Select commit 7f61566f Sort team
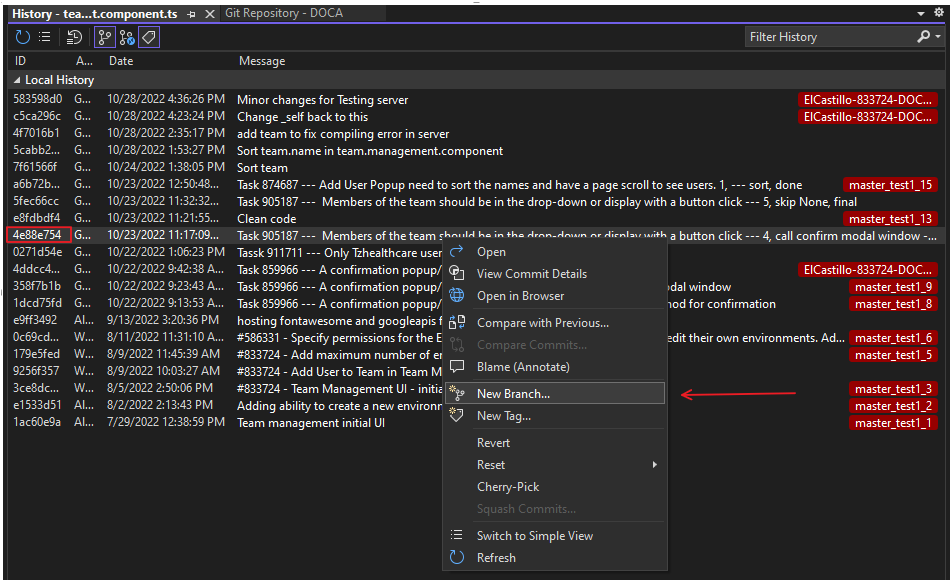 point(475,168)
